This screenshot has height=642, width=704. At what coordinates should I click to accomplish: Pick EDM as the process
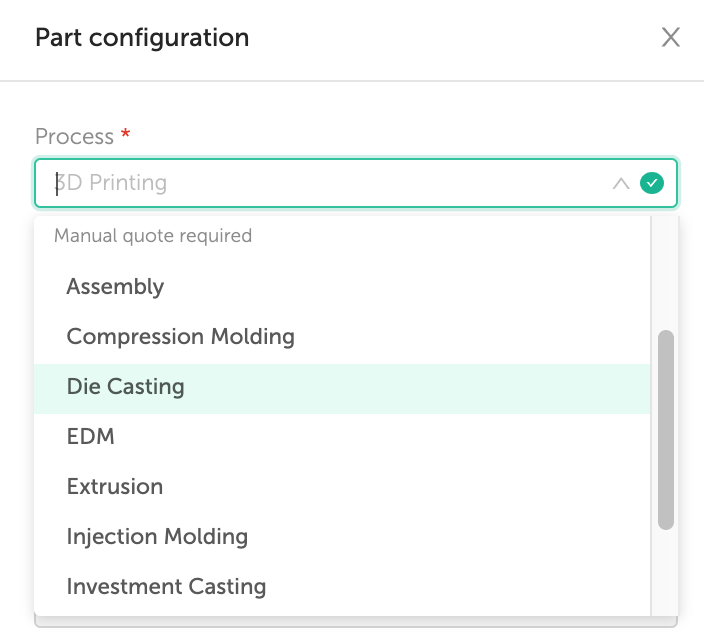[x=342, y=436]
